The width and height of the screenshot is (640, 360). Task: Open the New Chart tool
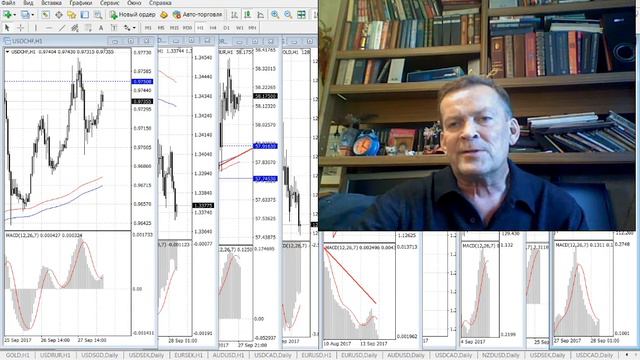pos(7,15)
